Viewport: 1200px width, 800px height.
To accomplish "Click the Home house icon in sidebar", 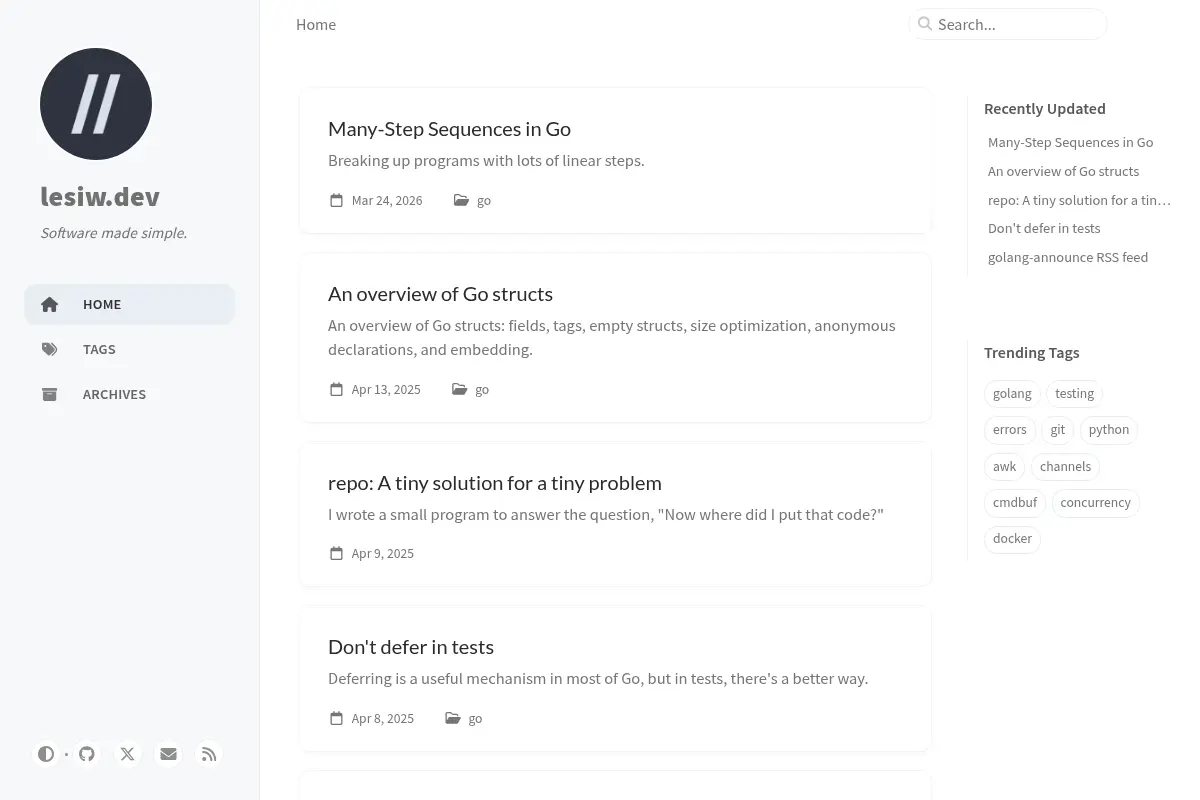I will pos(50,304).
